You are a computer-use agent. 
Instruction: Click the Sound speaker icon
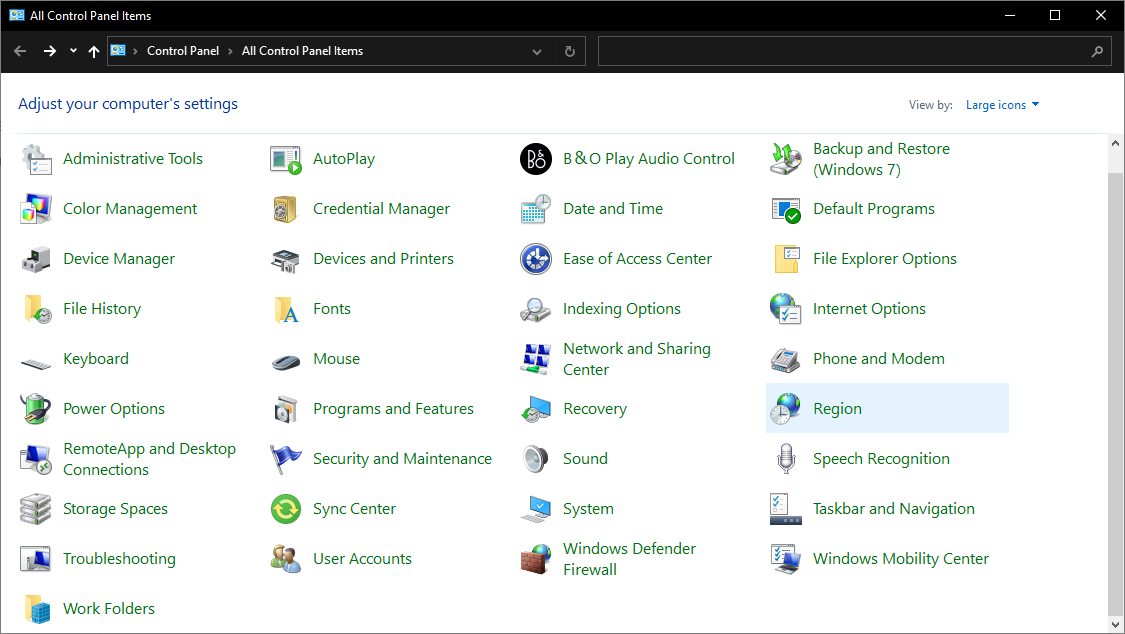click(x=536, y=459)
